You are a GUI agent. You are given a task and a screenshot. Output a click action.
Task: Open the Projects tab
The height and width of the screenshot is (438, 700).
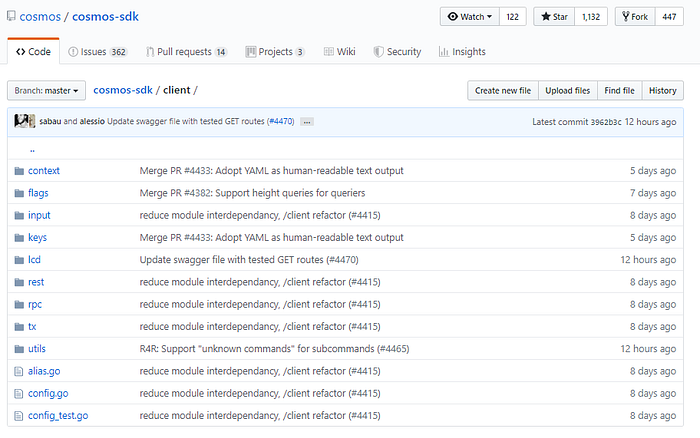pos(275,52)
